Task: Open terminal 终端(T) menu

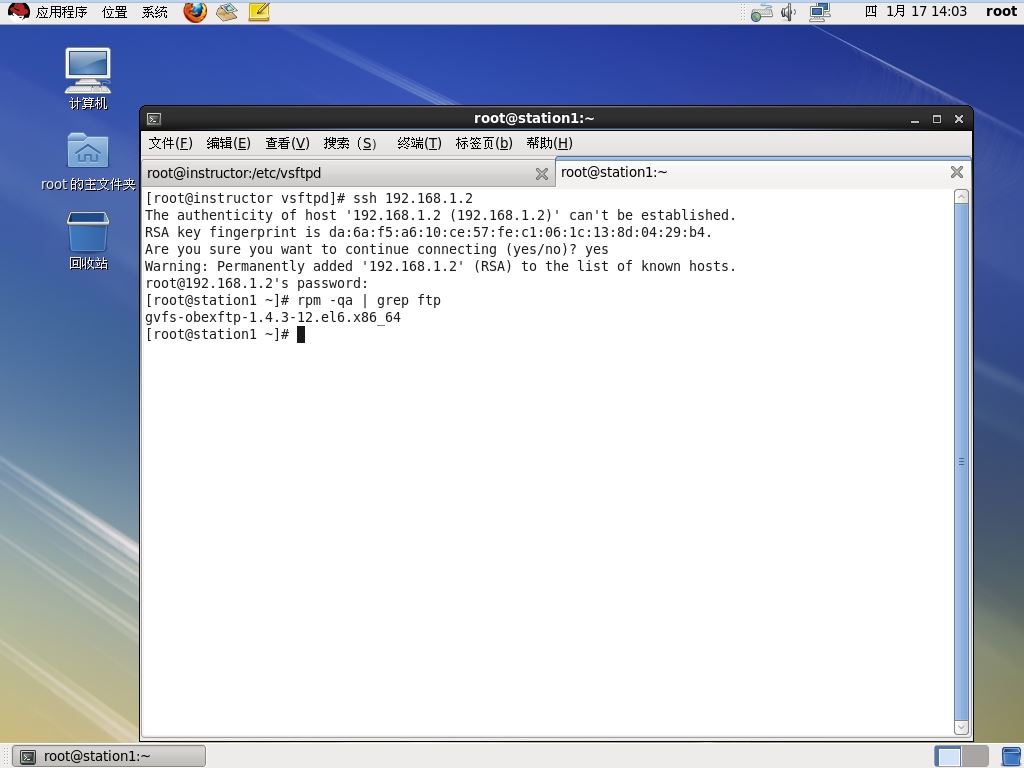Action: point(419,143)
